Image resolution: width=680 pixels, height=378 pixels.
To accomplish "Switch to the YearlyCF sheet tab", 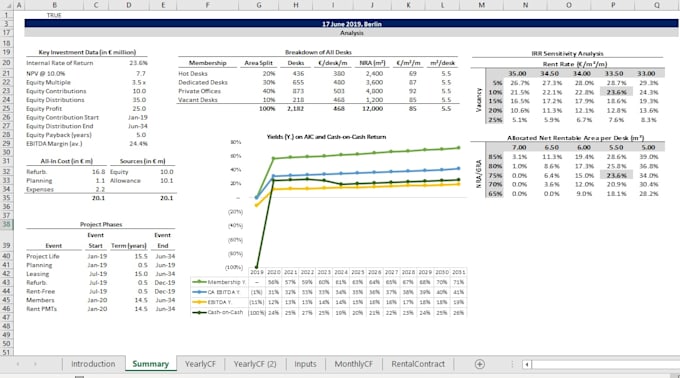I will pos(200,364).
